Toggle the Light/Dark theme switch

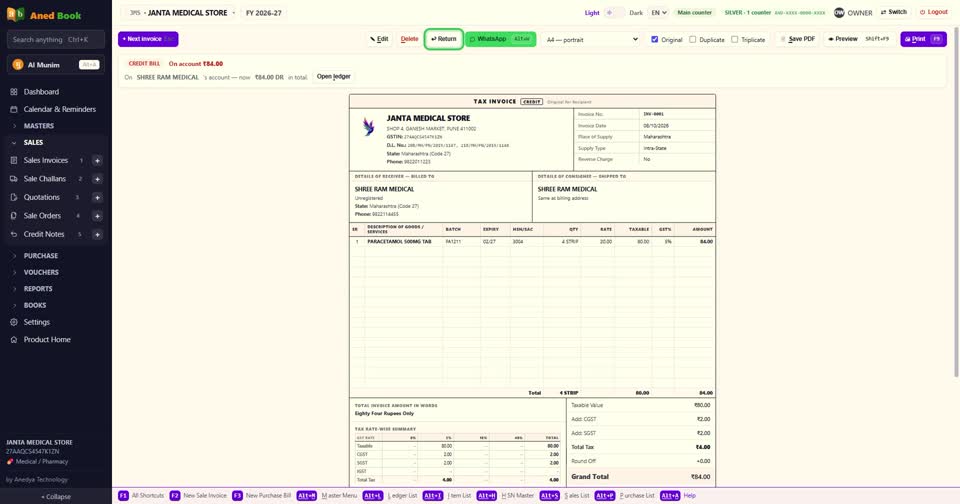pyautogui.click(x=615, y=12)
